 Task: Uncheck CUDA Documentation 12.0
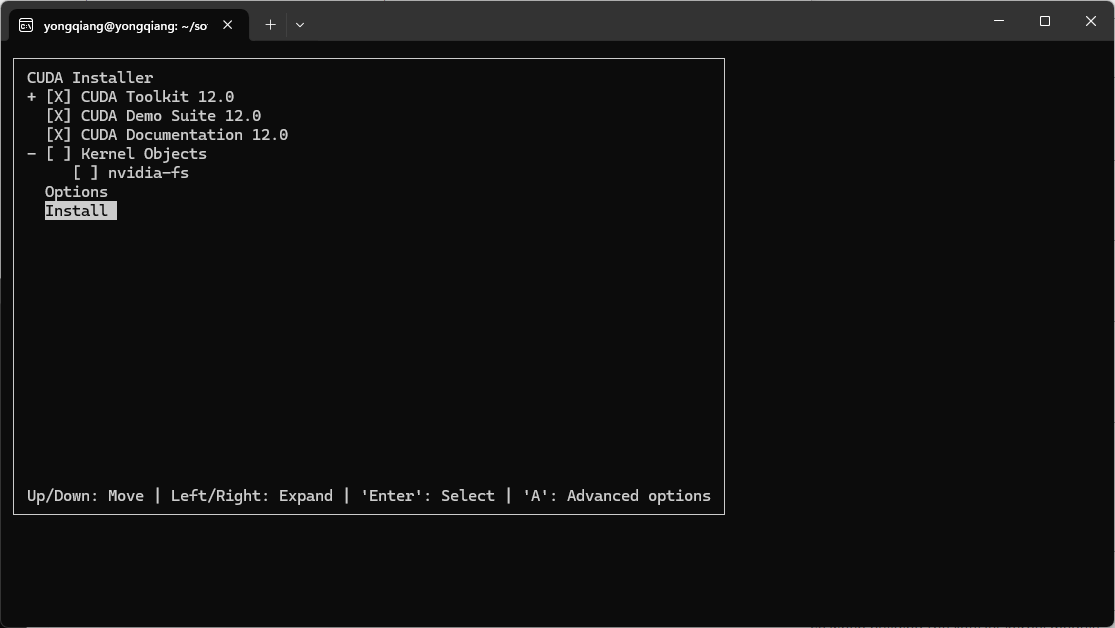point(58,134)
